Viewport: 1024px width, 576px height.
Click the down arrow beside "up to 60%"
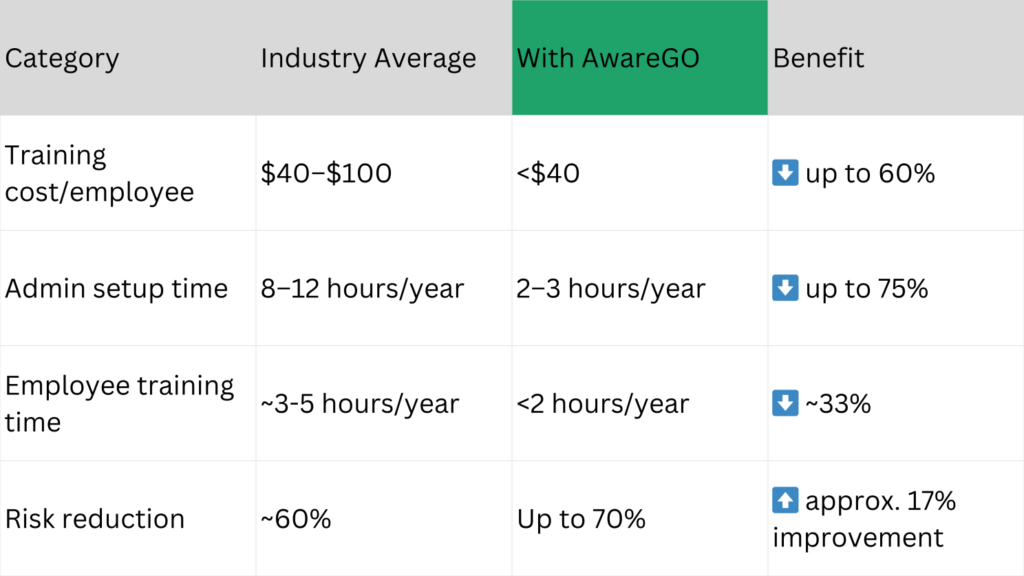[786, 173]
